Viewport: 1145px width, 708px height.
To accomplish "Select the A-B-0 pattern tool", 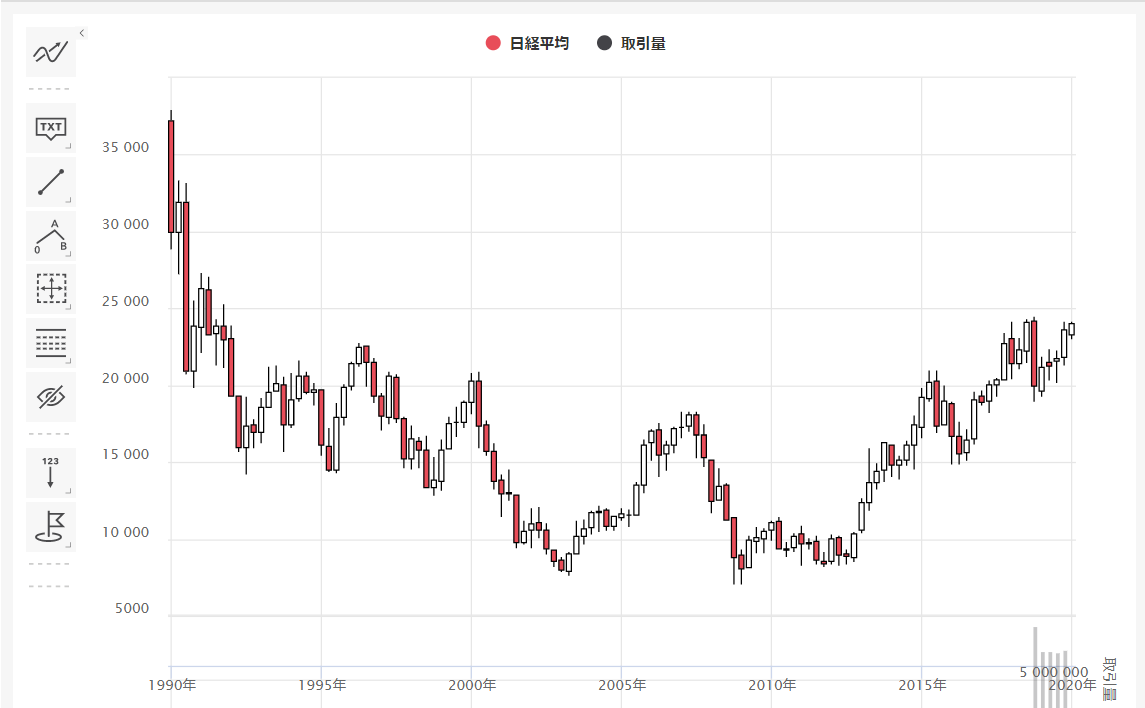I will pyautogui.click(x=51, y=236).
